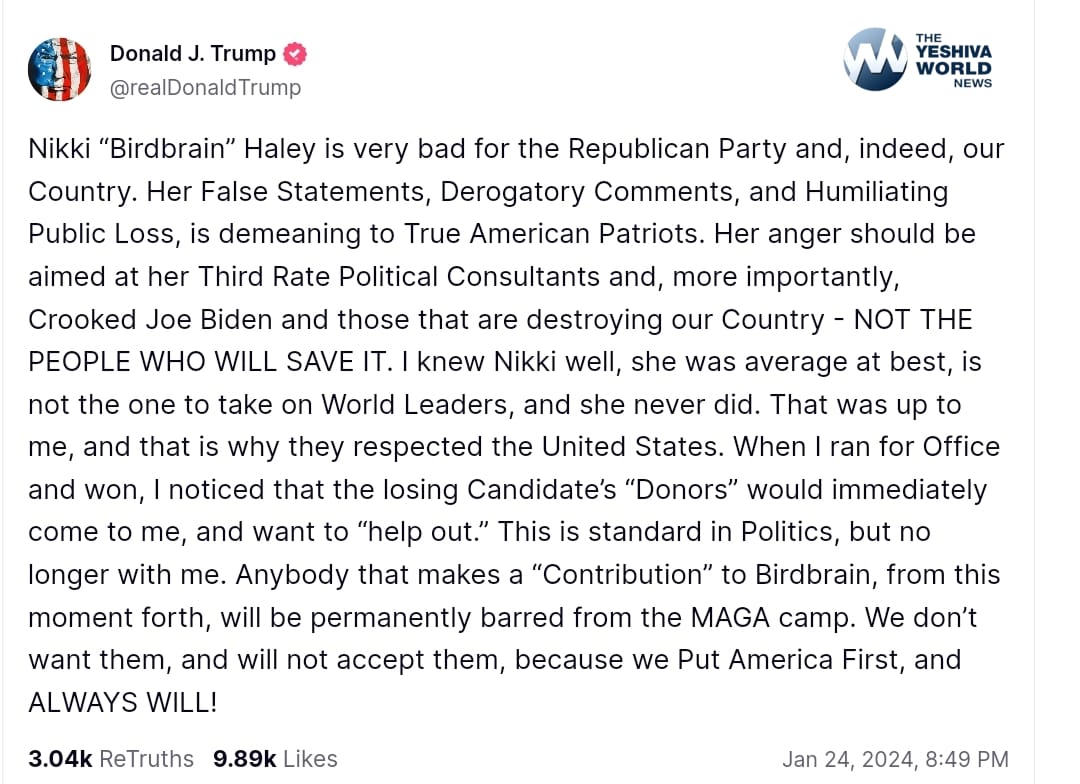Click the Yeshiva World News globe logo
This screenshot has width=1080, height=784.
873,59
